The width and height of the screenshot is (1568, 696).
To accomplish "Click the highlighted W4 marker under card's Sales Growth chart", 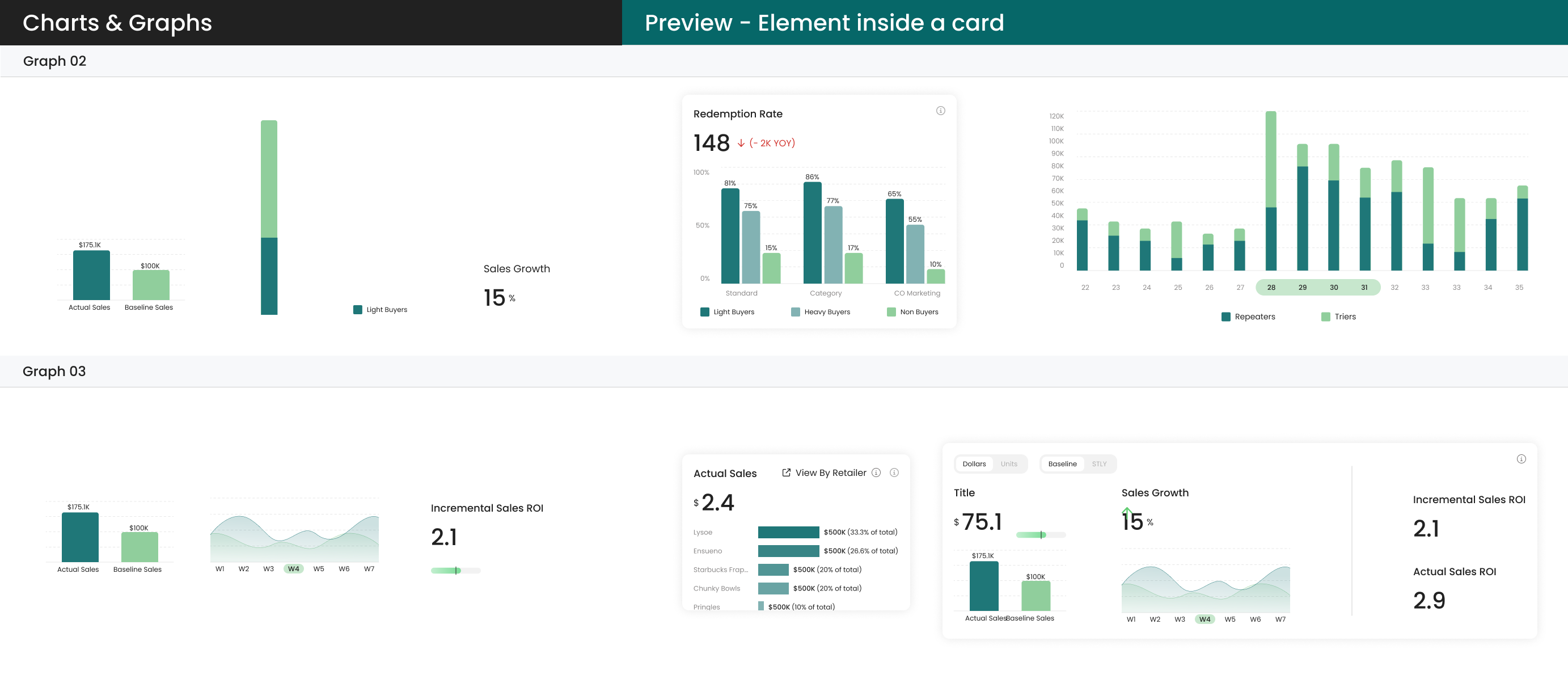I will pos(1204,619).
